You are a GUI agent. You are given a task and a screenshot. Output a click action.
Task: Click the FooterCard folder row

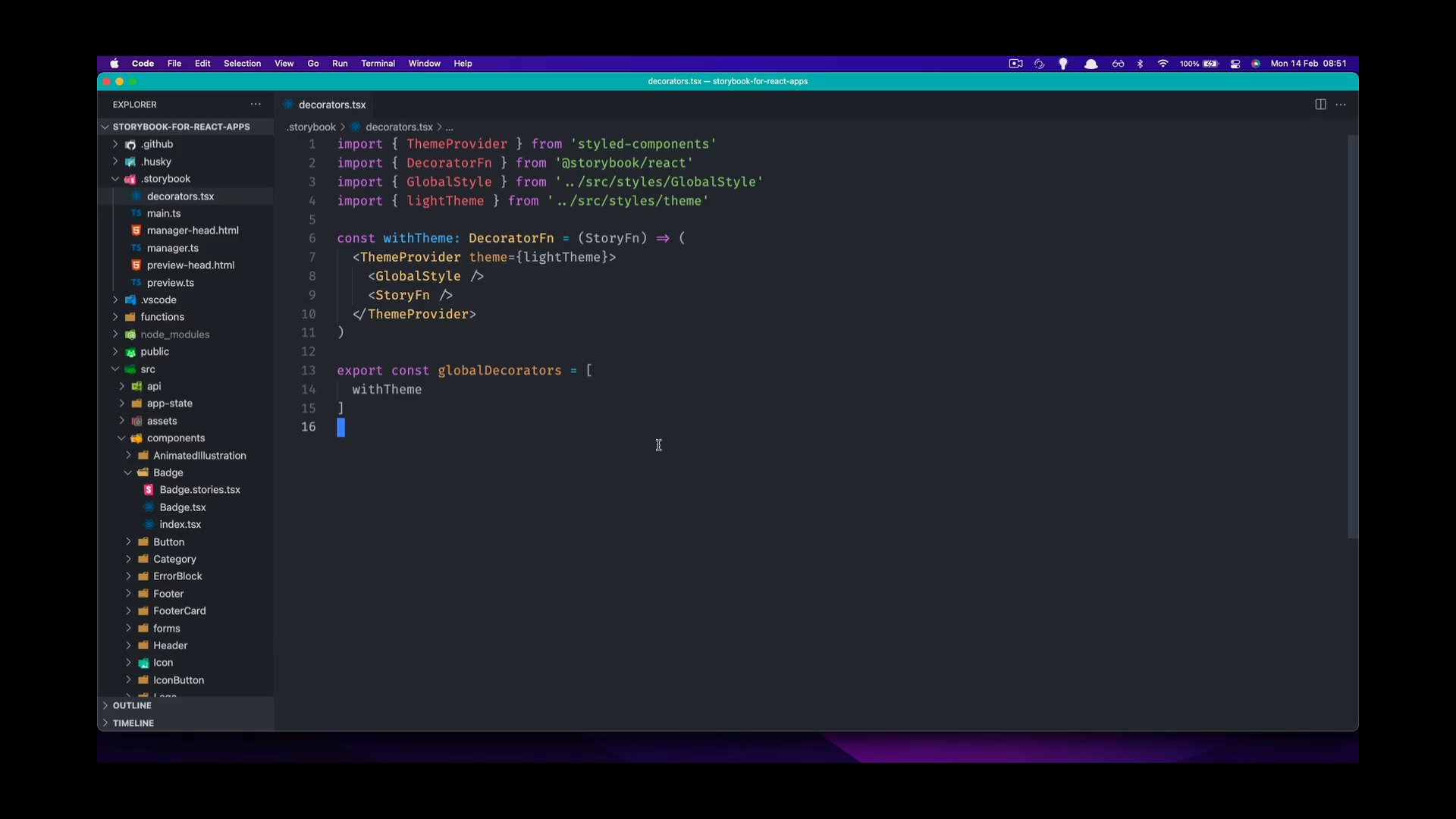pyautogui.click(x=186, y=611)
